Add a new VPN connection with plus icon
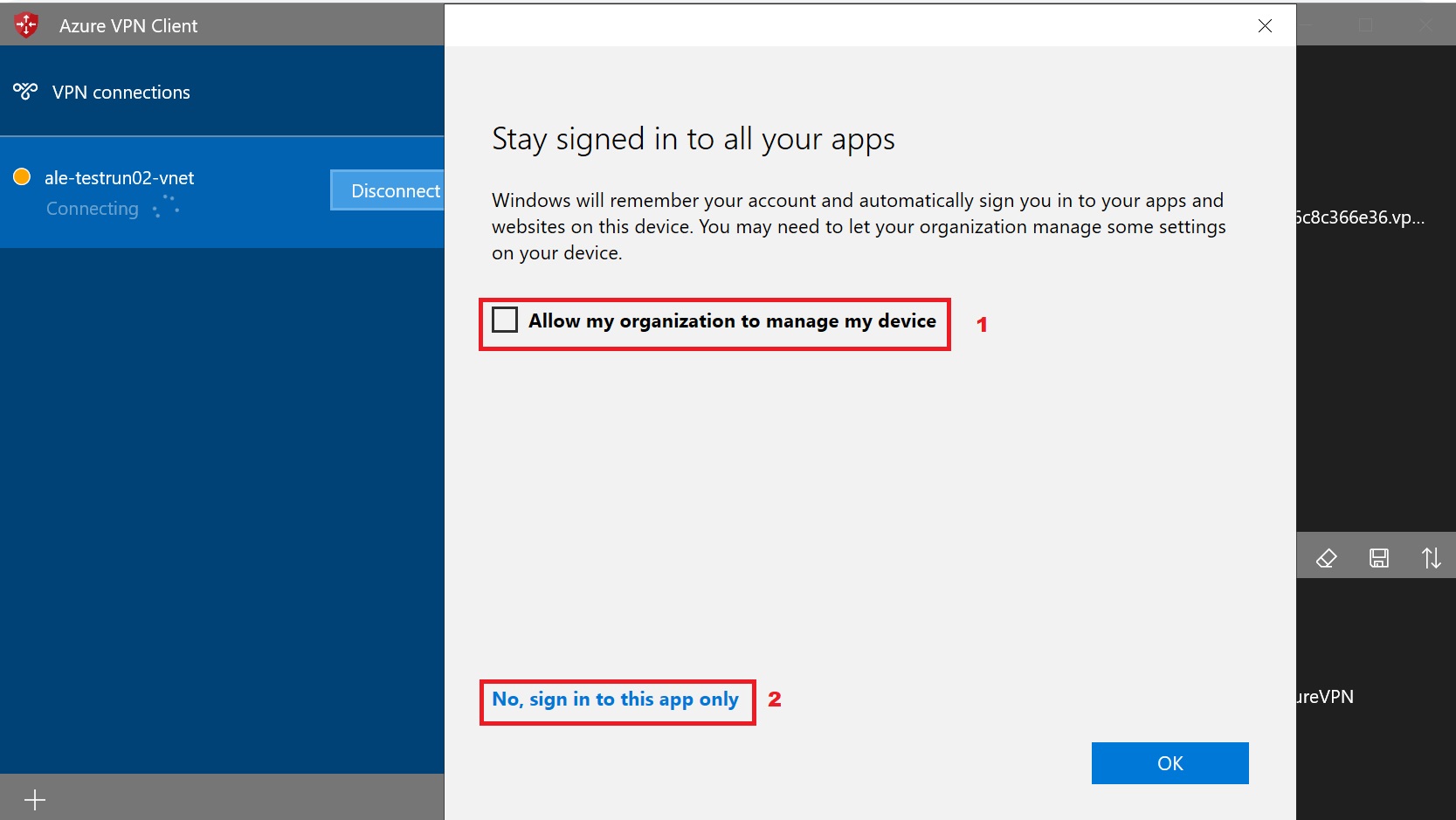This screenshot has height=820, width=1456. coord(35,799)
